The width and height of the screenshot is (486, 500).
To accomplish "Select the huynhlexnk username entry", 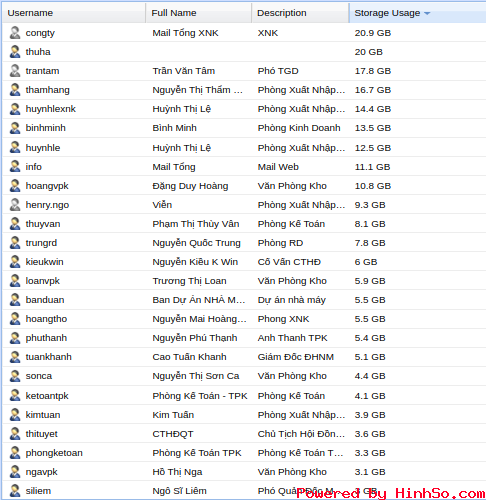I will click(x=51, y=109).
